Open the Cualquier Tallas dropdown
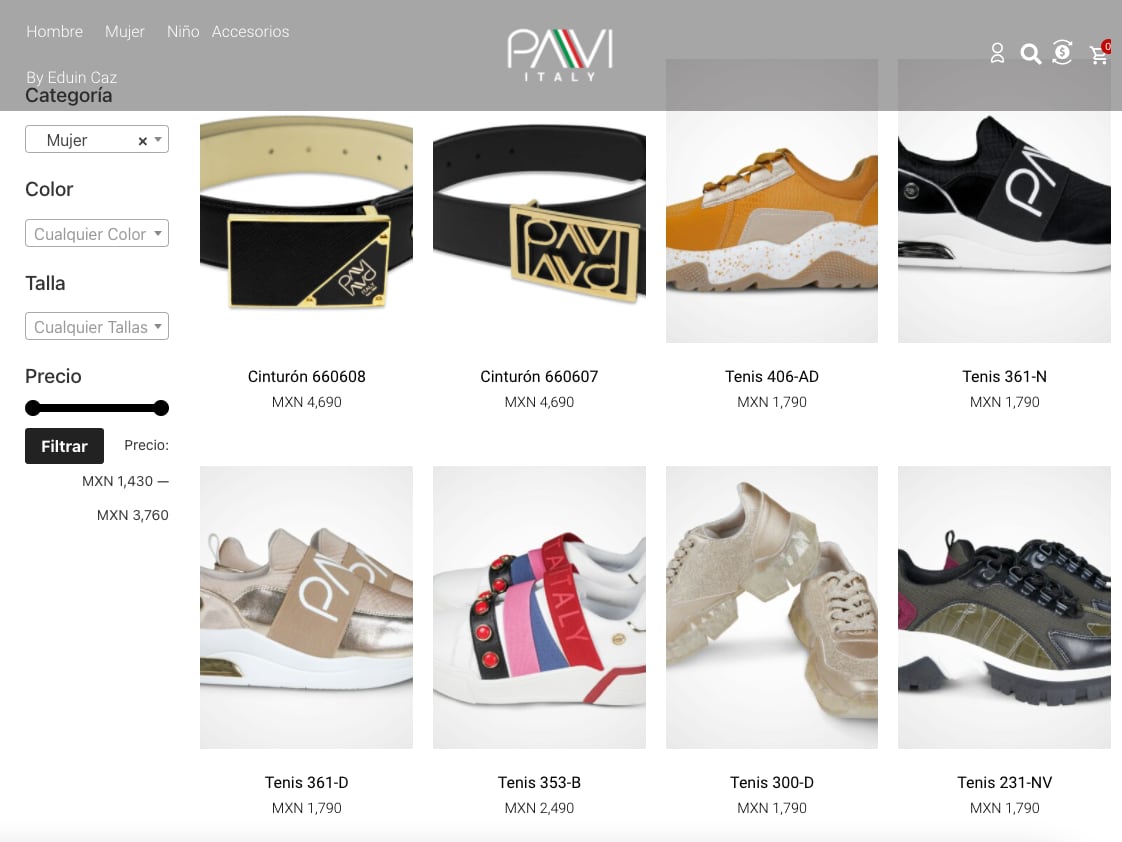Image resolution: width=1122 pixels, height=842 pixels. click(97, 326)
